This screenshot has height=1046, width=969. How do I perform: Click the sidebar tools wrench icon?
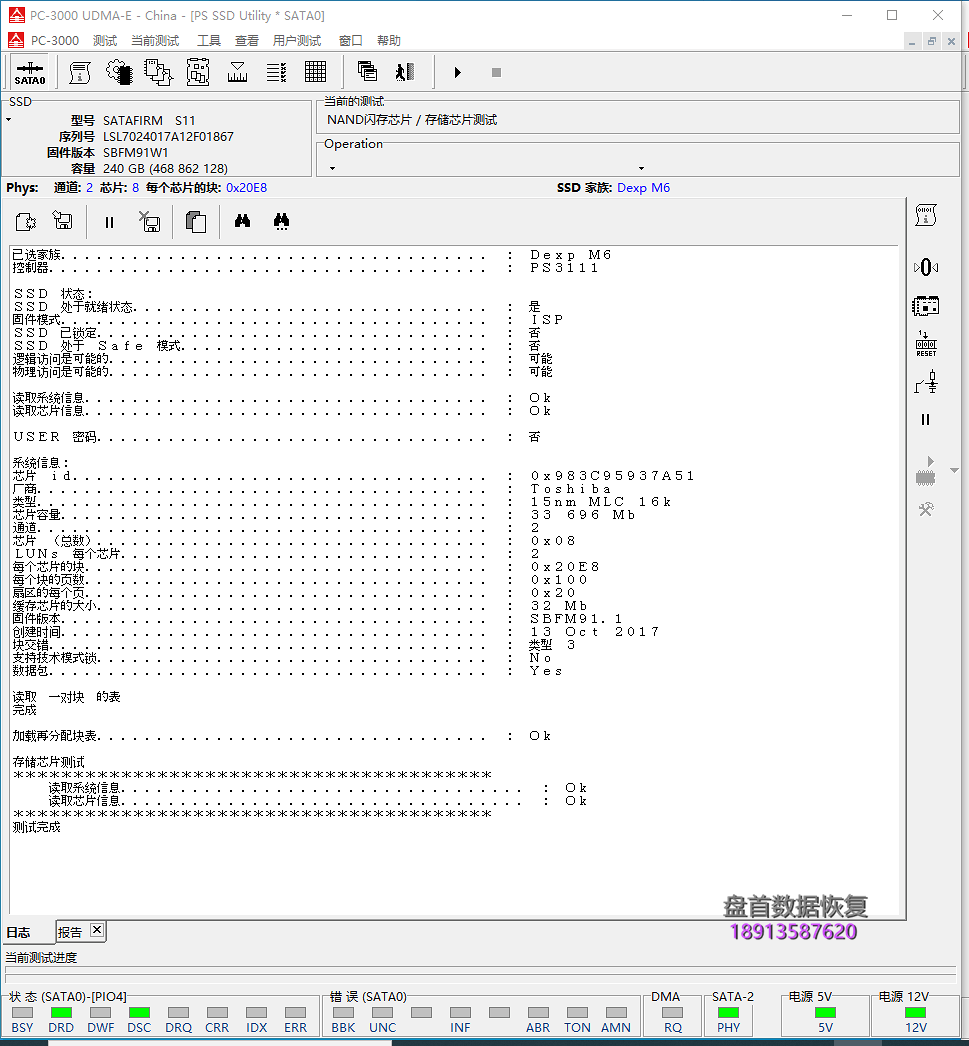(926, 510)
